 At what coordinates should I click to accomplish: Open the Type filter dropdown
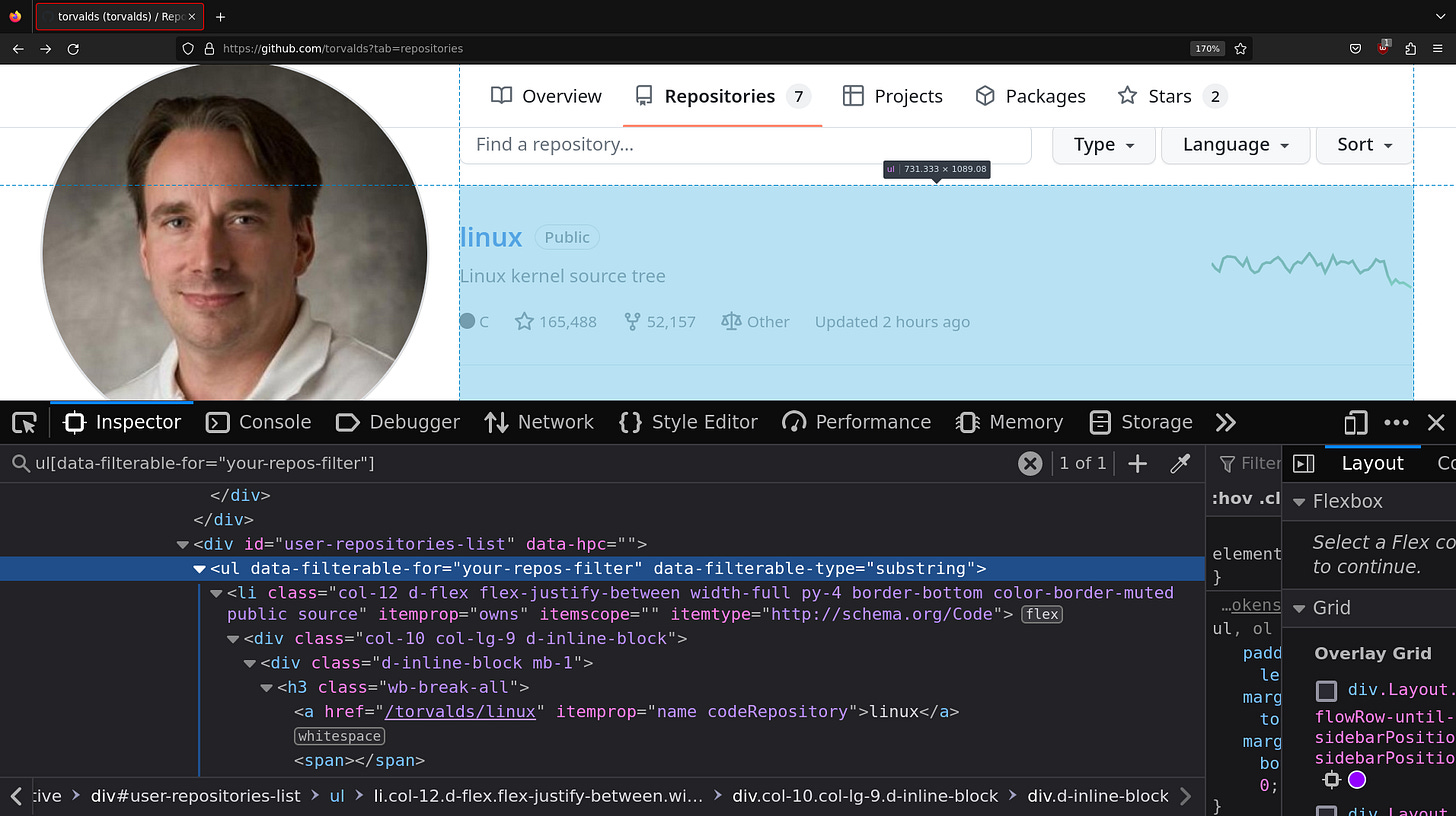coord(1103,144)
